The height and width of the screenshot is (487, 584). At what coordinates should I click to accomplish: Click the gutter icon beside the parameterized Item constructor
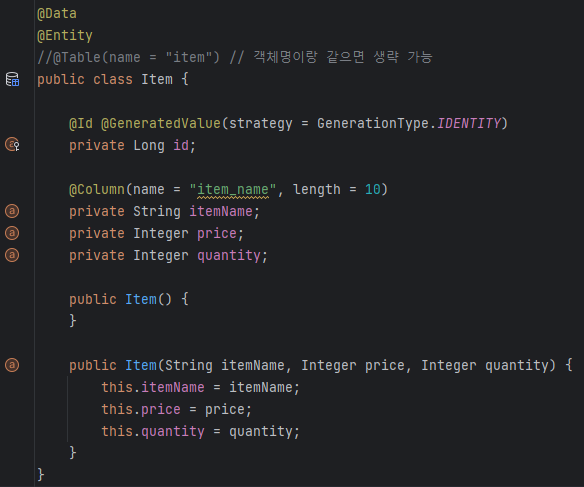(x=12, y=365)
